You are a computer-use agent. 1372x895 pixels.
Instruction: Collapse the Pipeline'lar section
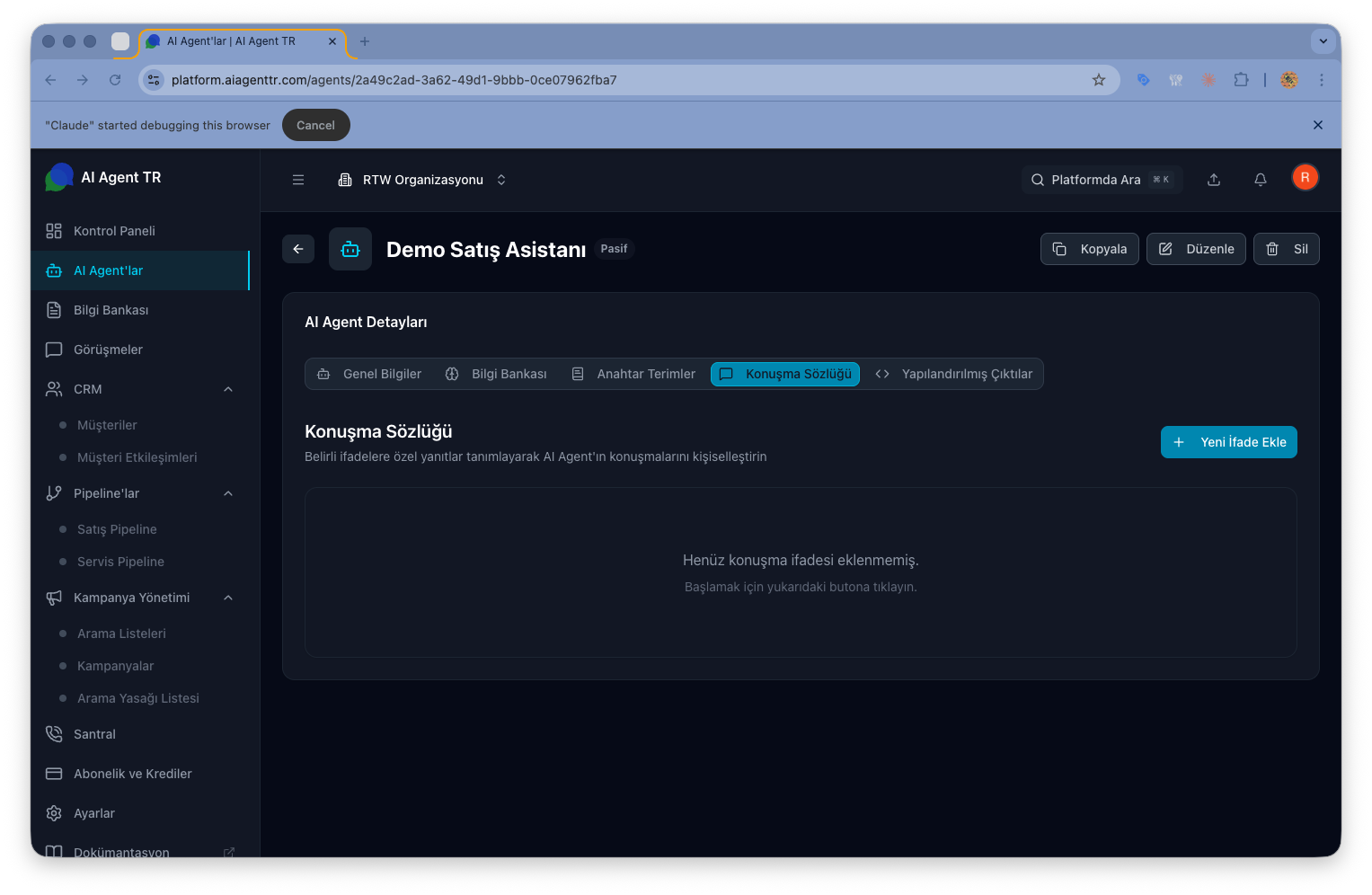click(228, 493)
